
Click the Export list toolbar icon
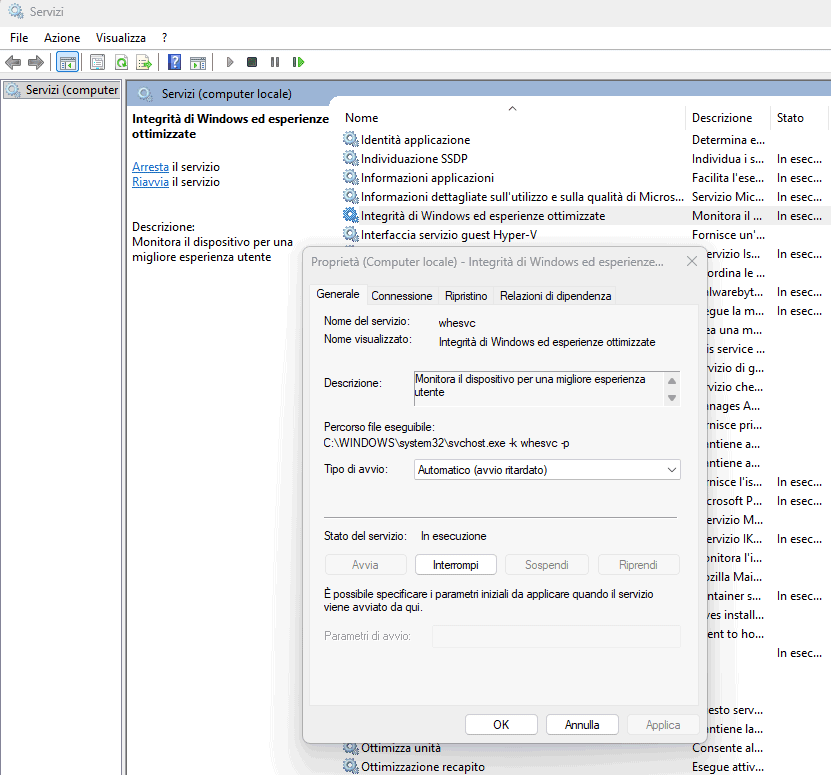click(x=144, y=63)
